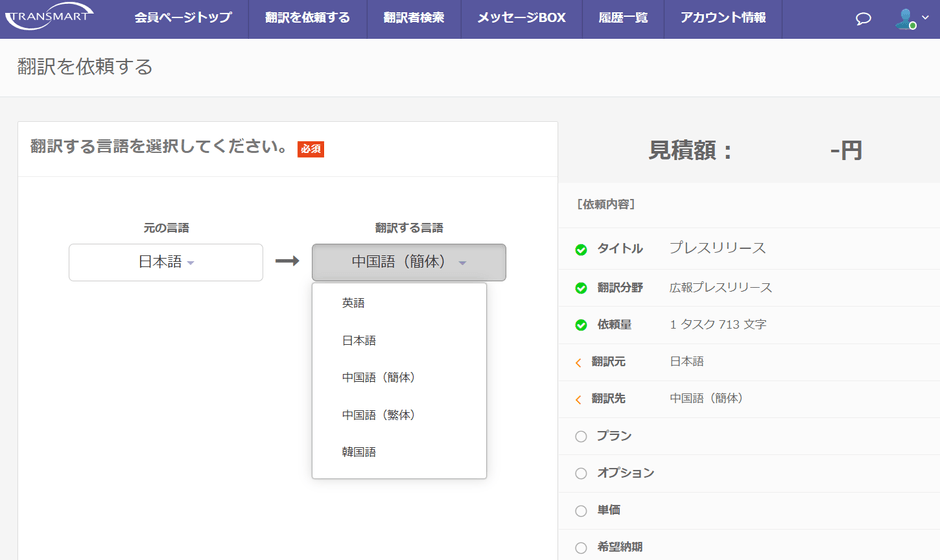Collapse the 翻訳する言語 中国語（簡体） dropdown
The image size is (940, 560).
point(408,262)
